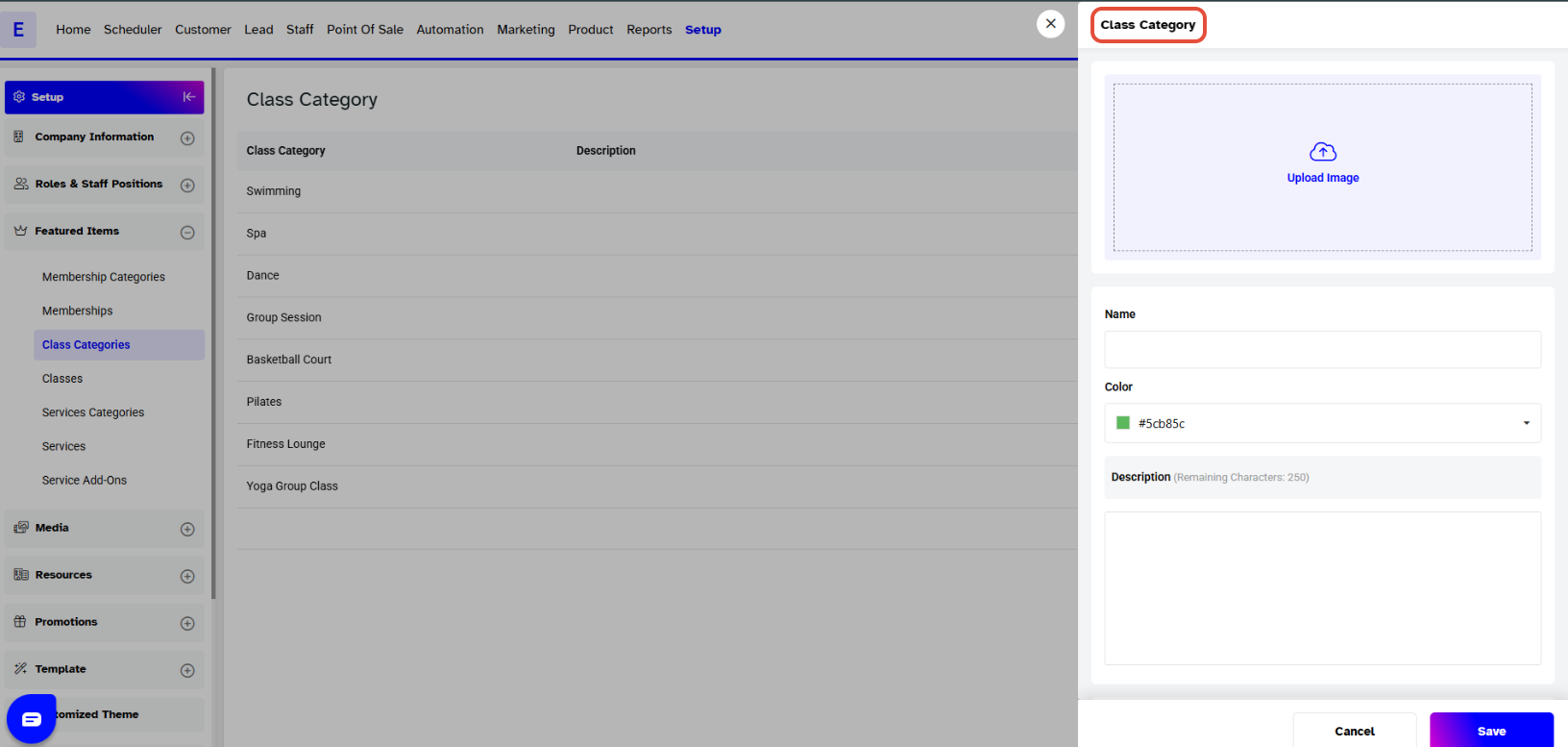Image resolution: width=1568 pixels, height=747 pixels.
Task: Open Classes in the sidebar
Action: point(62,379)
